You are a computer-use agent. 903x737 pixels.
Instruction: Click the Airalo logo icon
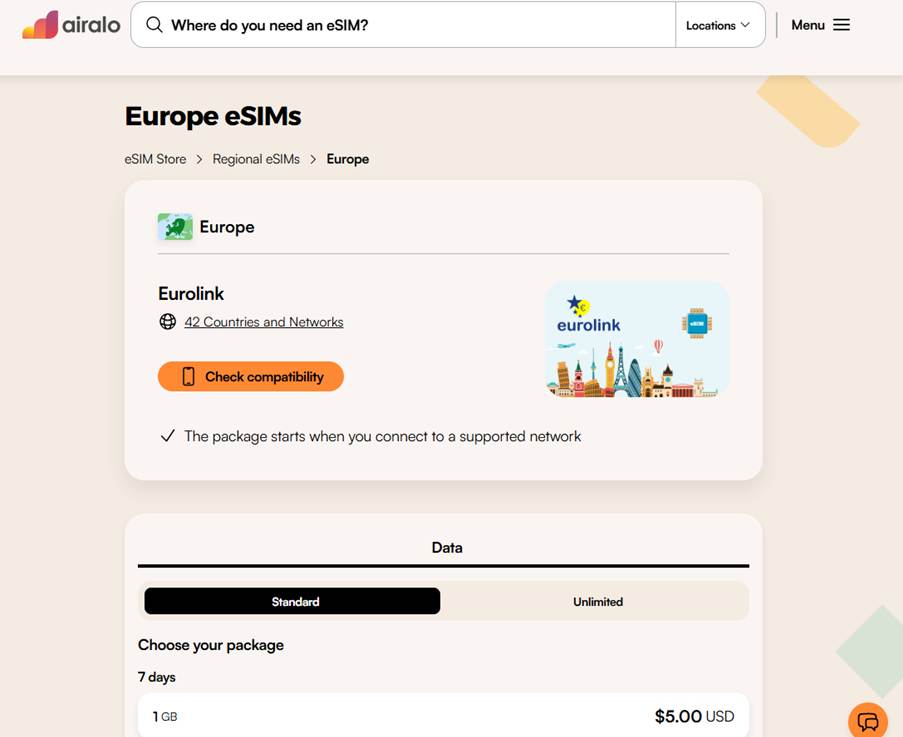[x=40, y=25]
